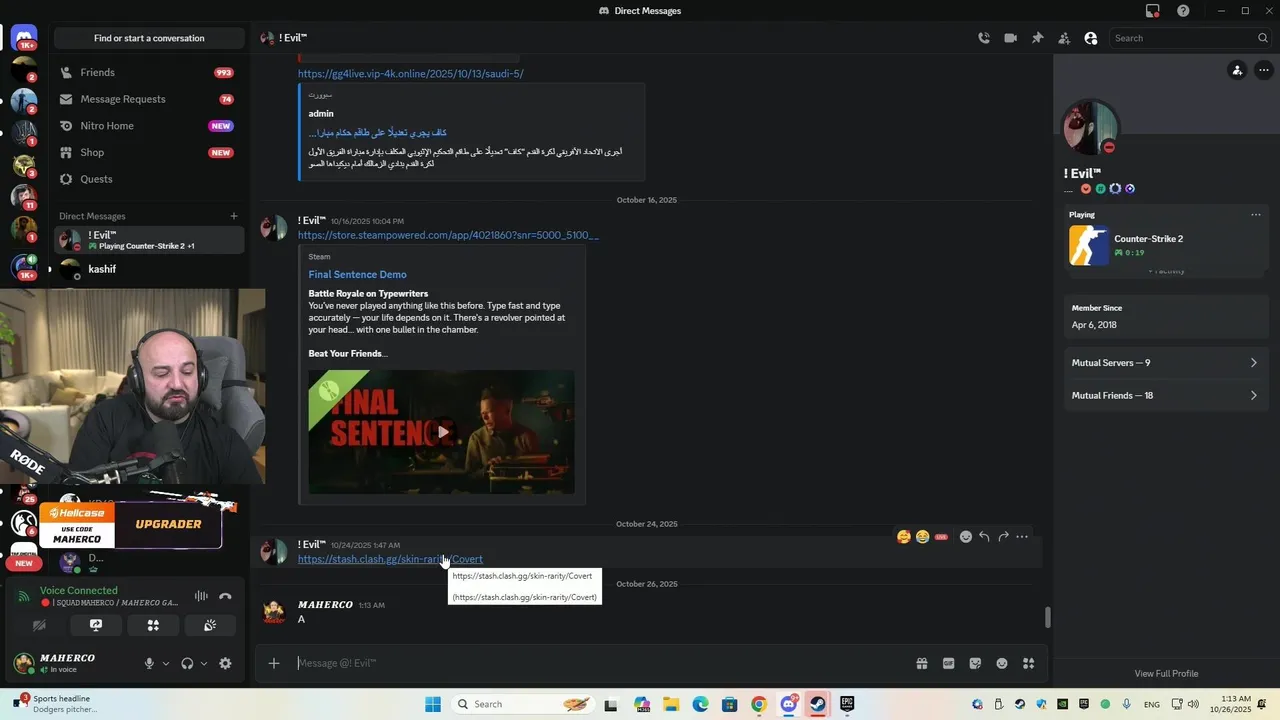Open the gift Nitro icon
The width and height of the screenshot is (1280, 720).
pos(922,663)
